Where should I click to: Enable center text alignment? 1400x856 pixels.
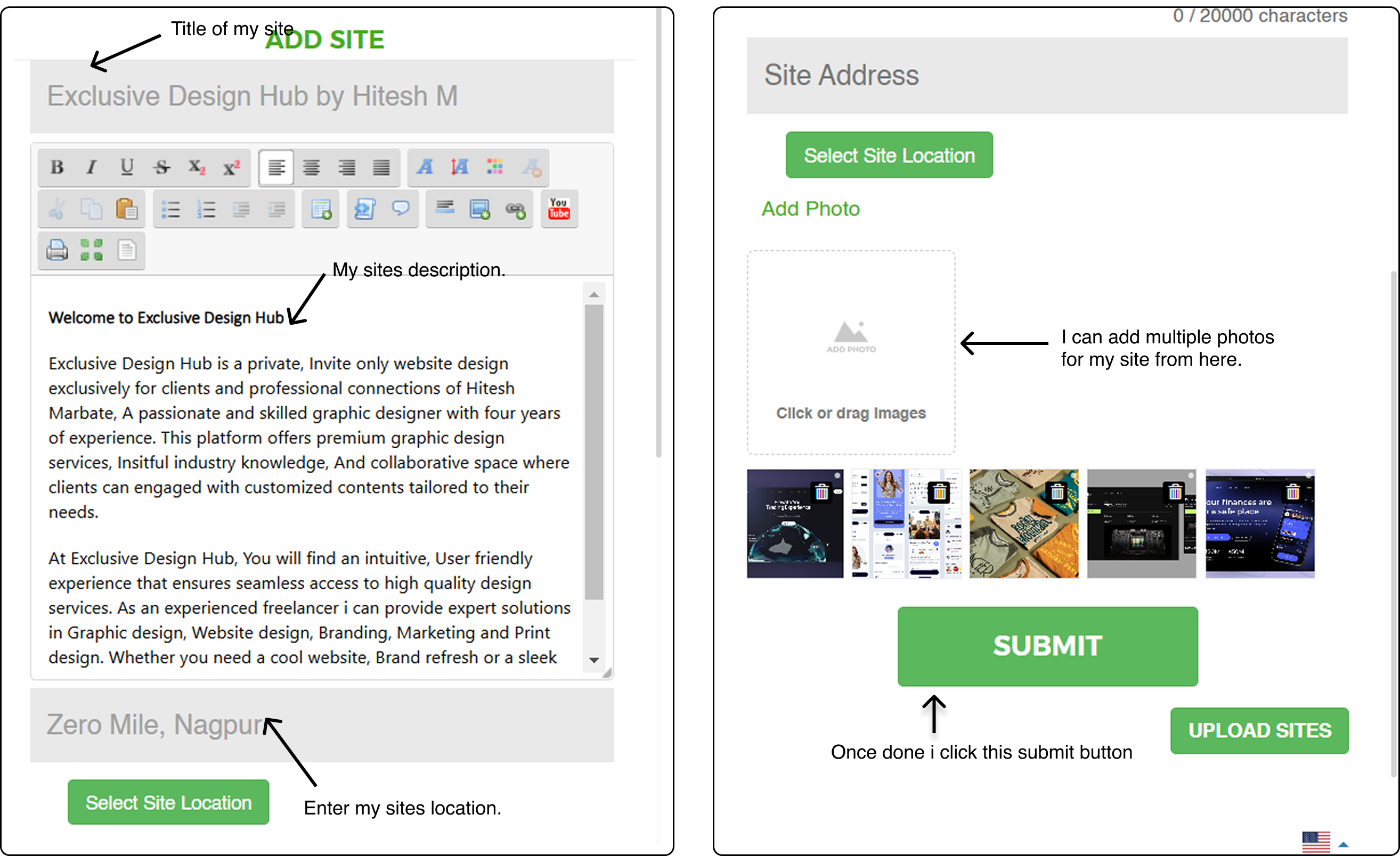[311, 168]
